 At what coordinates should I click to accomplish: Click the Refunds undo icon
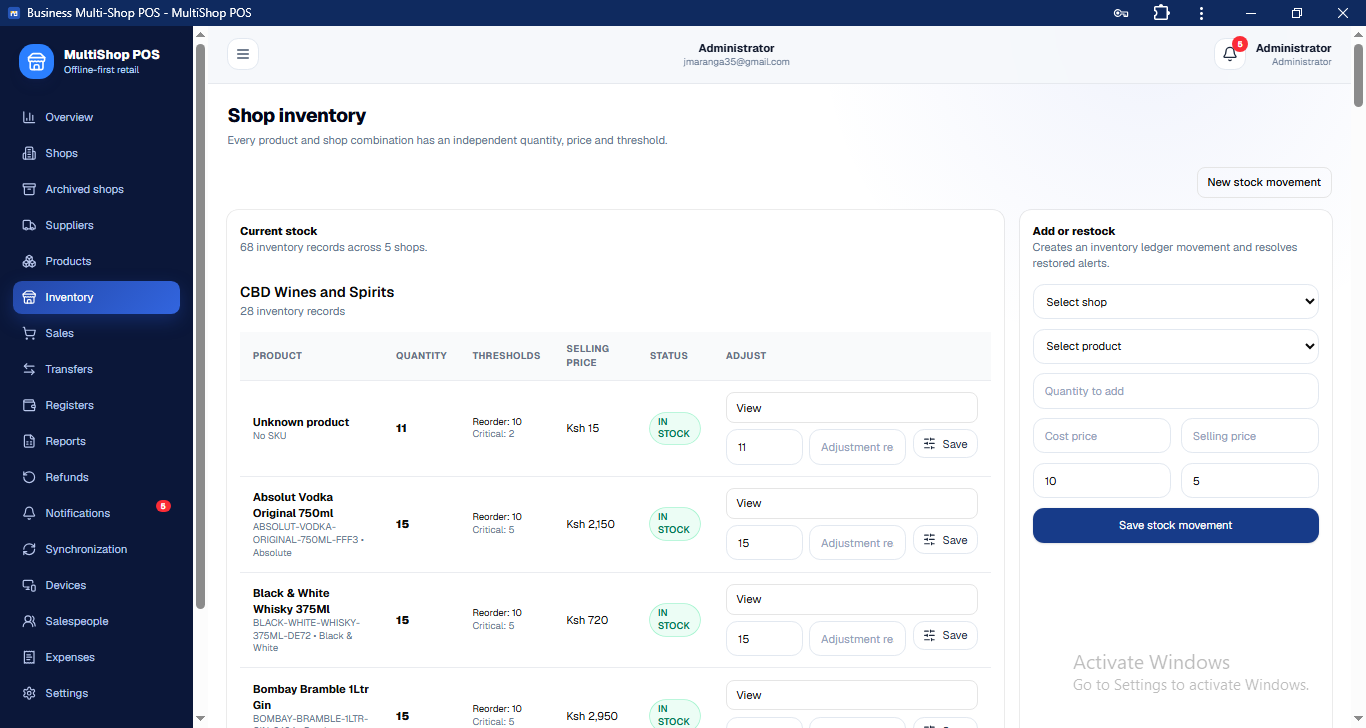point(29,477)
